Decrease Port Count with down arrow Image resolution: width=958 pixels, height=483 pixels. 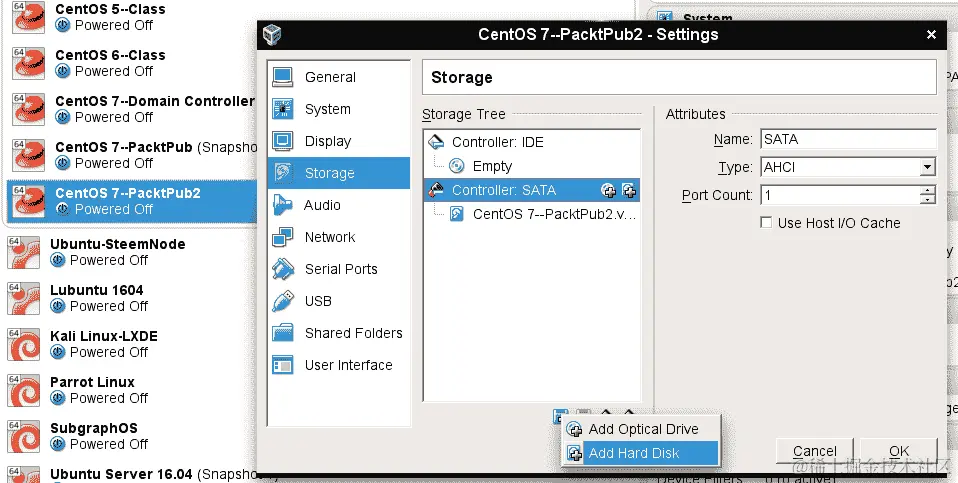tap(928, 200)
